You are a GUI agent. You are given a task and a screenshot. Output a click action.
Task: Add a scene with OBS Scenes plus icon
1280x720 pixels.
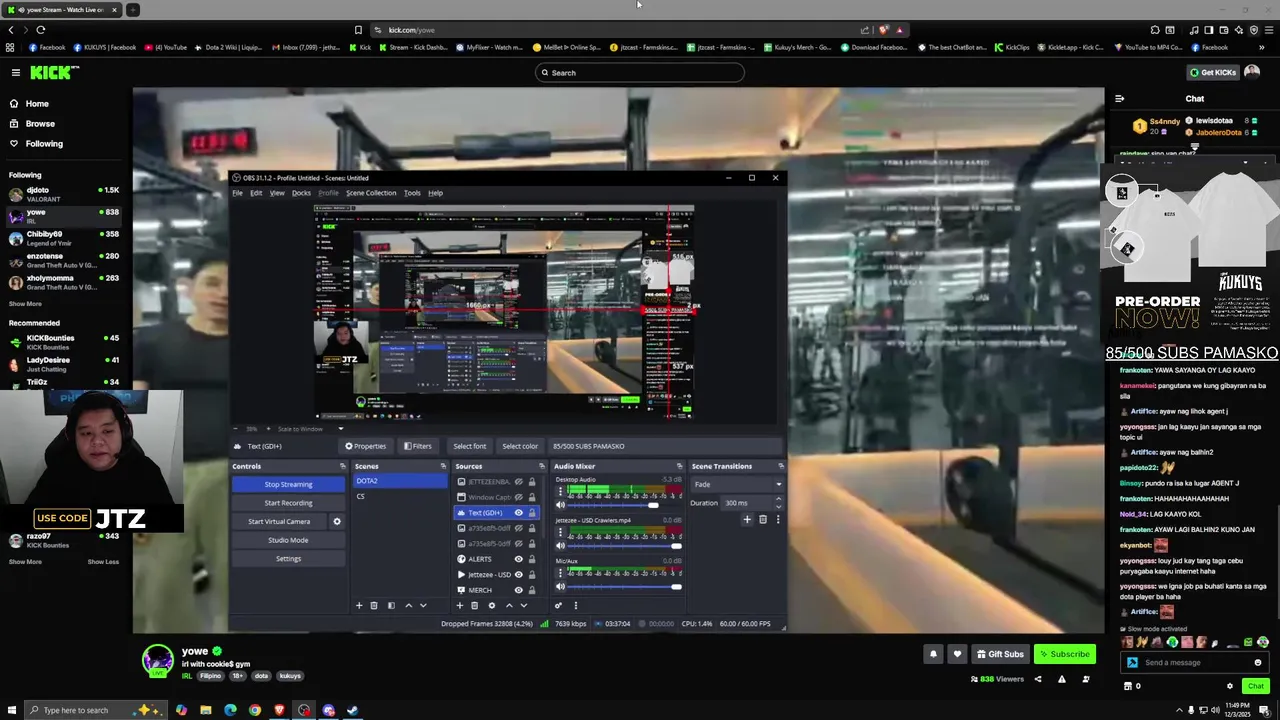click(359, 605)
